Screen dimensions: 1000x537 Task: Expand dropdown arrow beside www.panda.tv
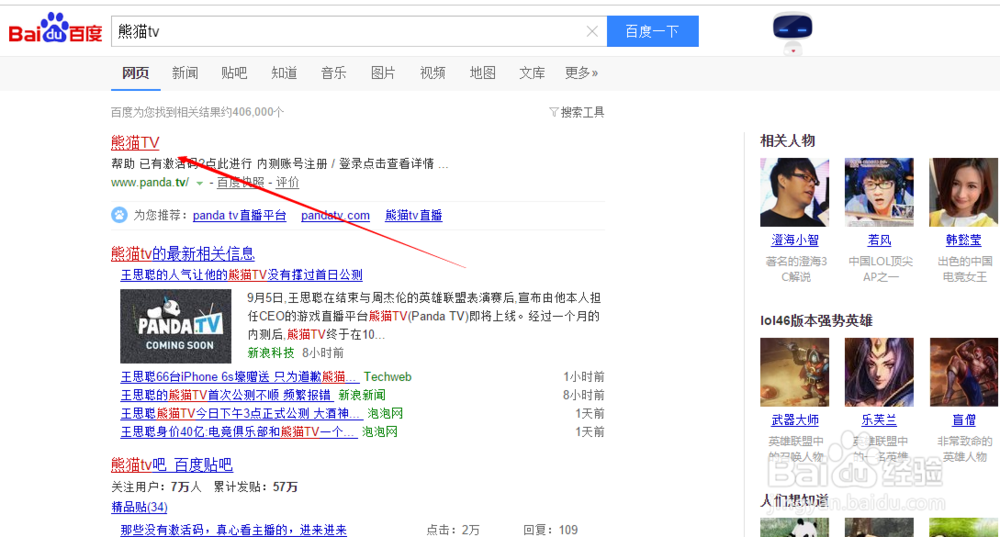[x=200, y=183]
